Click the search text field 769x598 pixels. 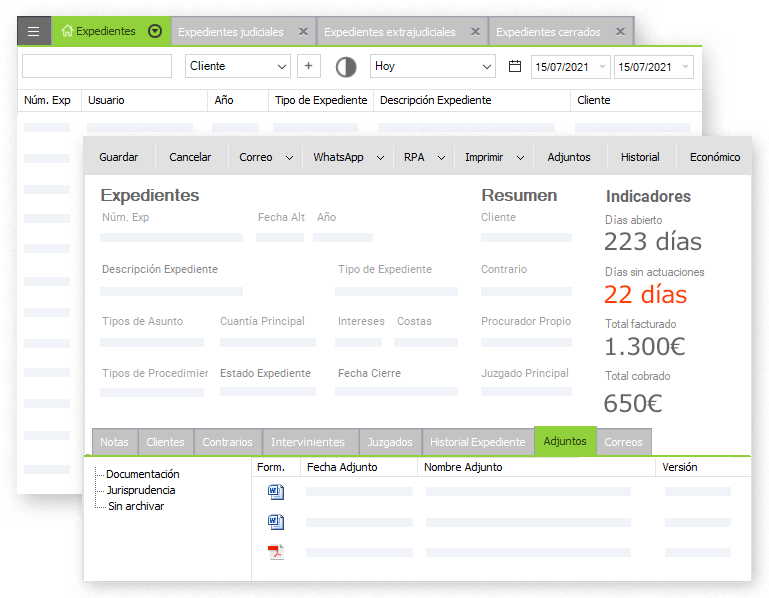point(97,66)
